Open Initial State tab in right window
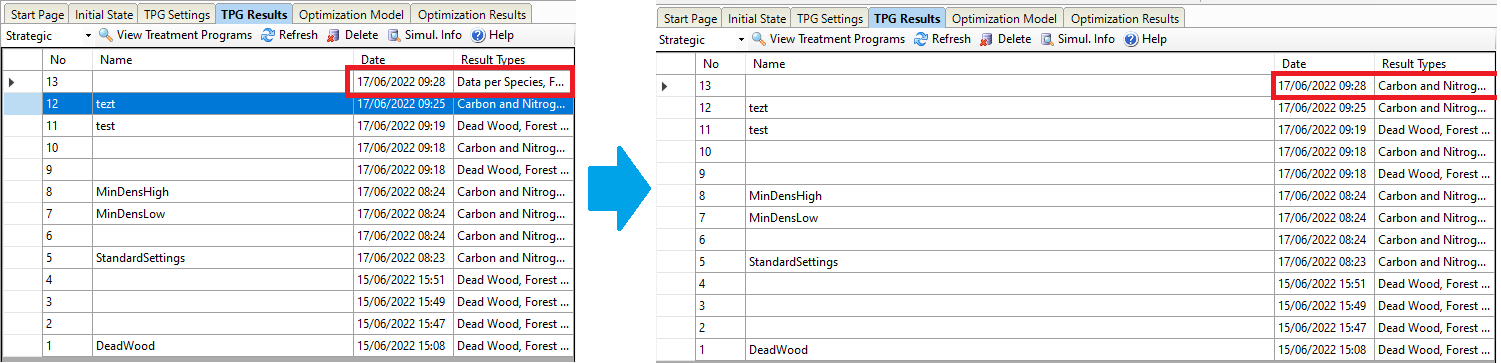Screen dimensions: 1501x363 pyautogui.click(x=756, y=19)
